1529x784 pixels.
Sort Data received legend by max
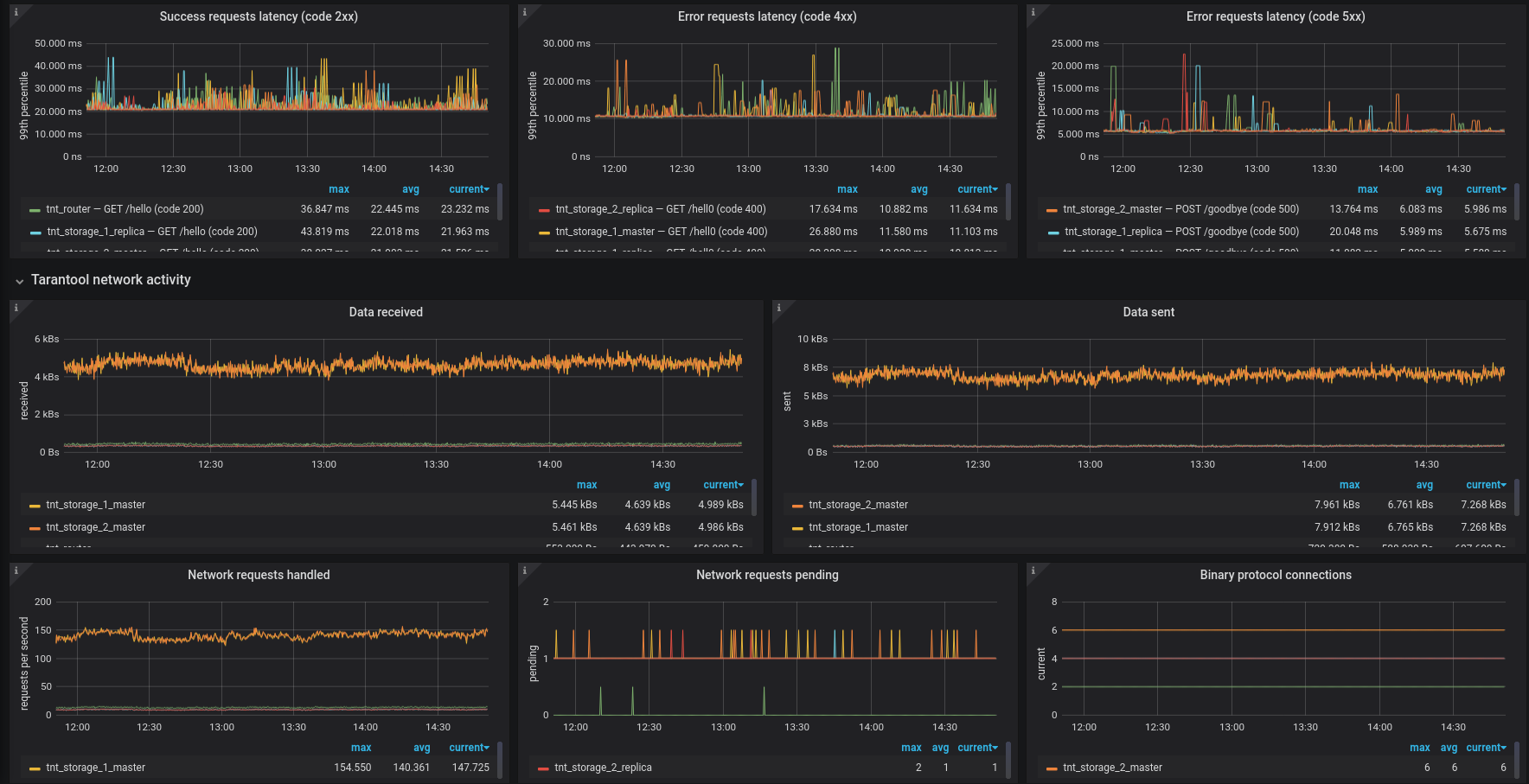click(x=586, y=485)
